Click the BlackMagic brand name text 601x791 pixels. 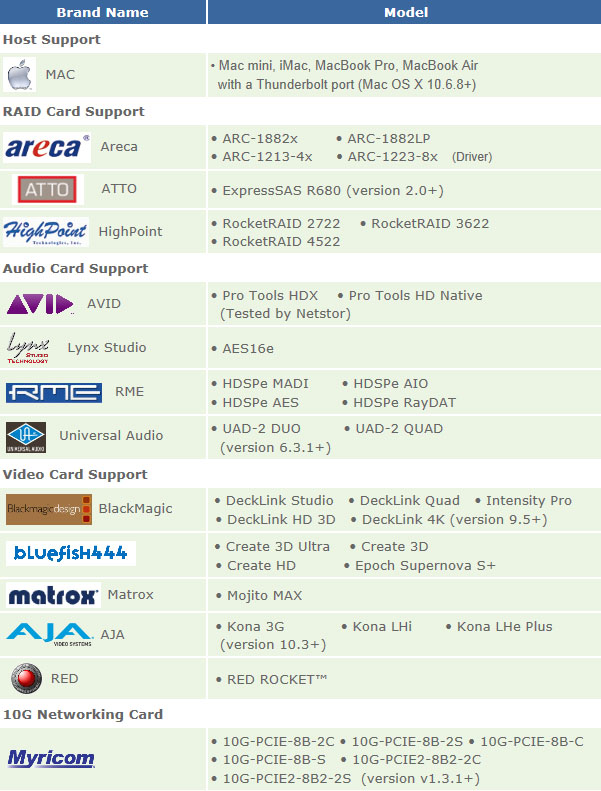(135, 508)
